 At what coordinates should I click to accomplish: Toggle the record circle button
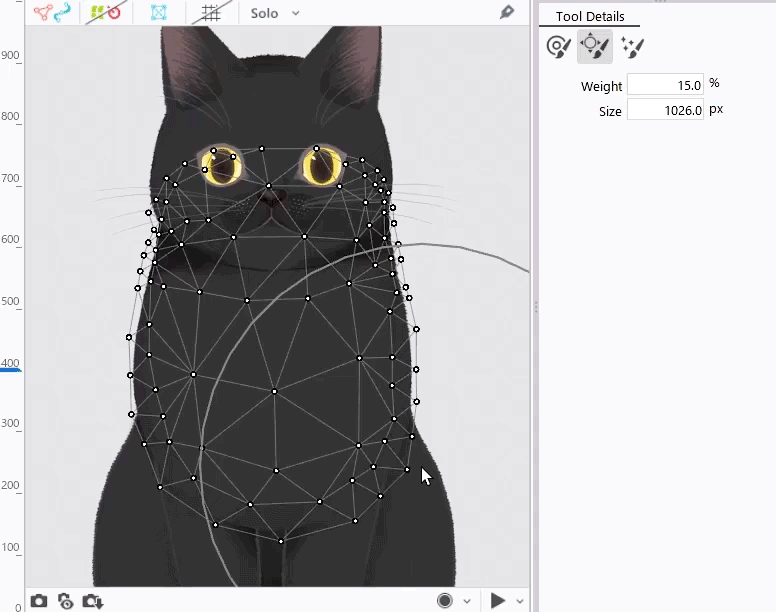point(445,600)
